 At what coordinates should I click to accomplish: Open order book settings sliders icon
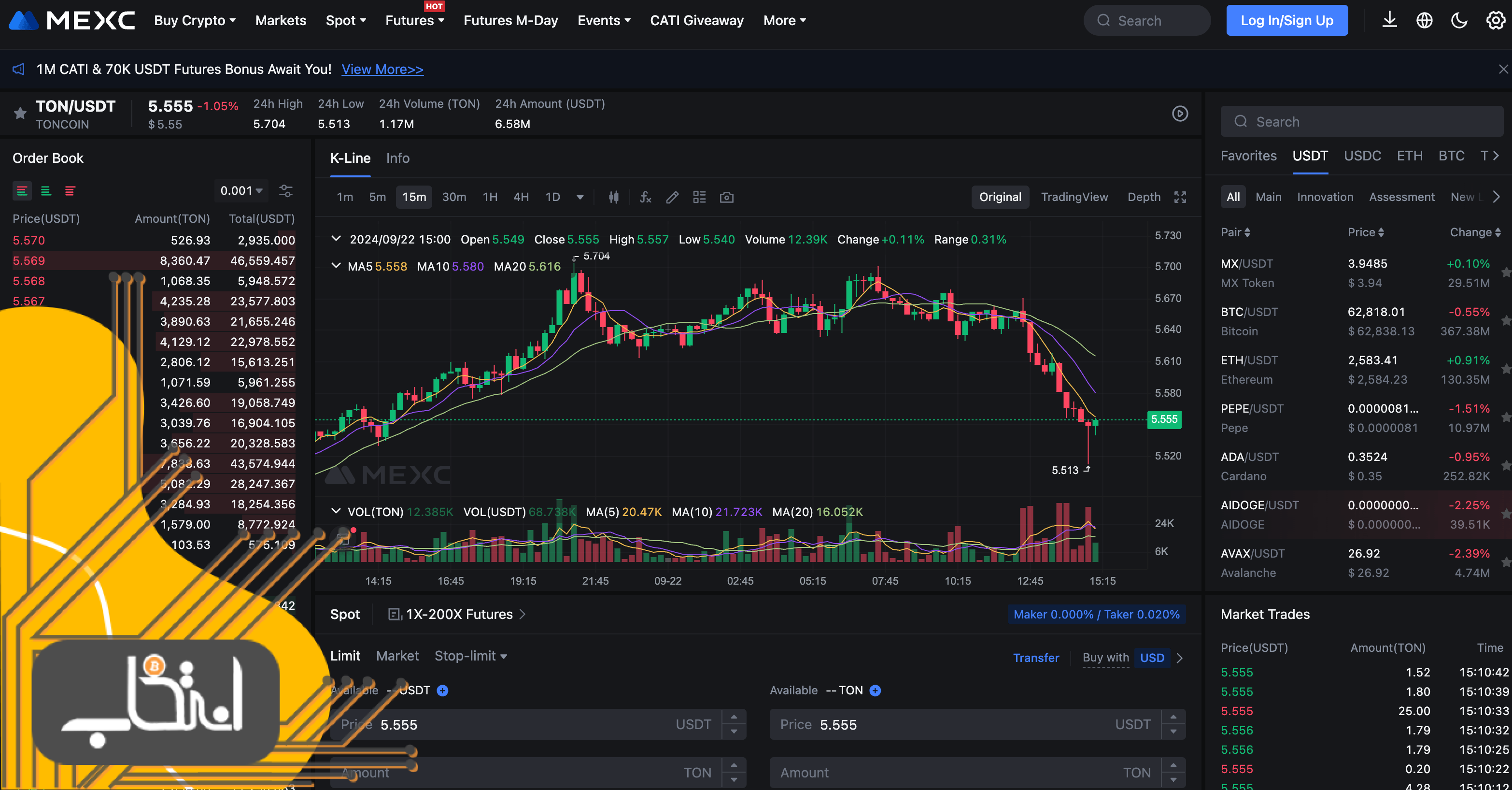point(286,191)
